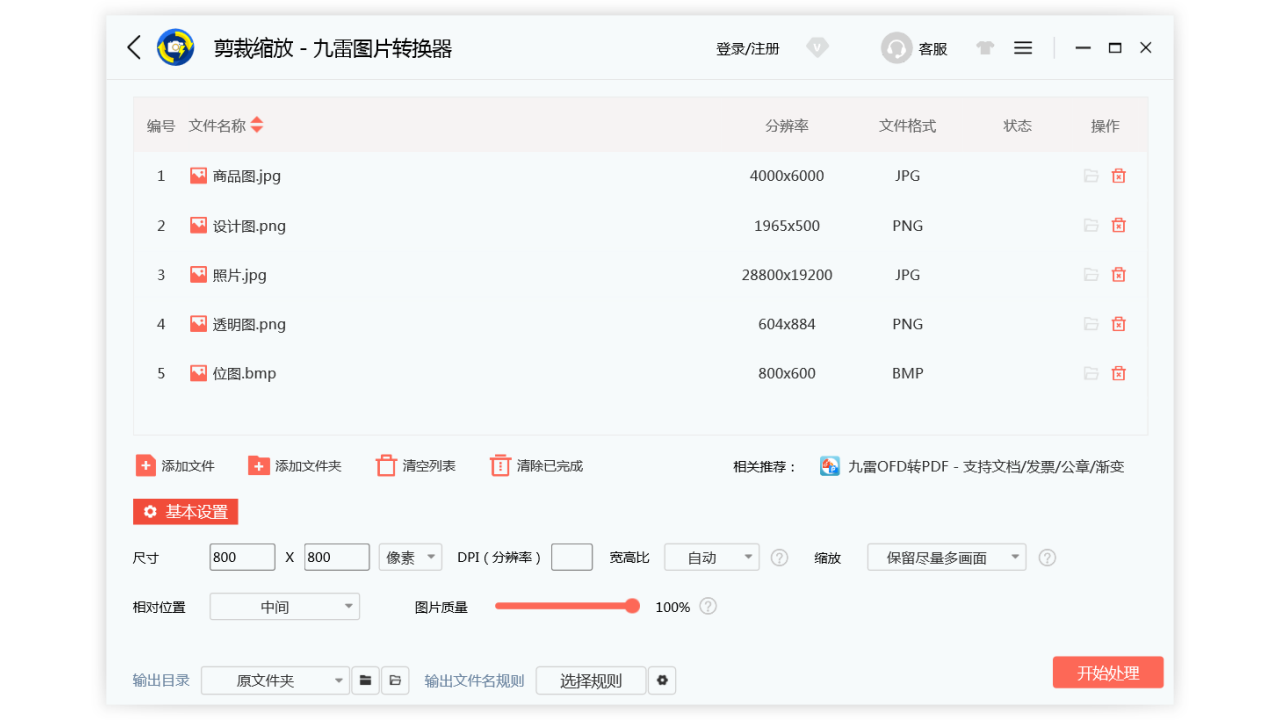This screenshot has width=1280, height=720.
Task: Open the VIP diamond icon
Action: 817,47
